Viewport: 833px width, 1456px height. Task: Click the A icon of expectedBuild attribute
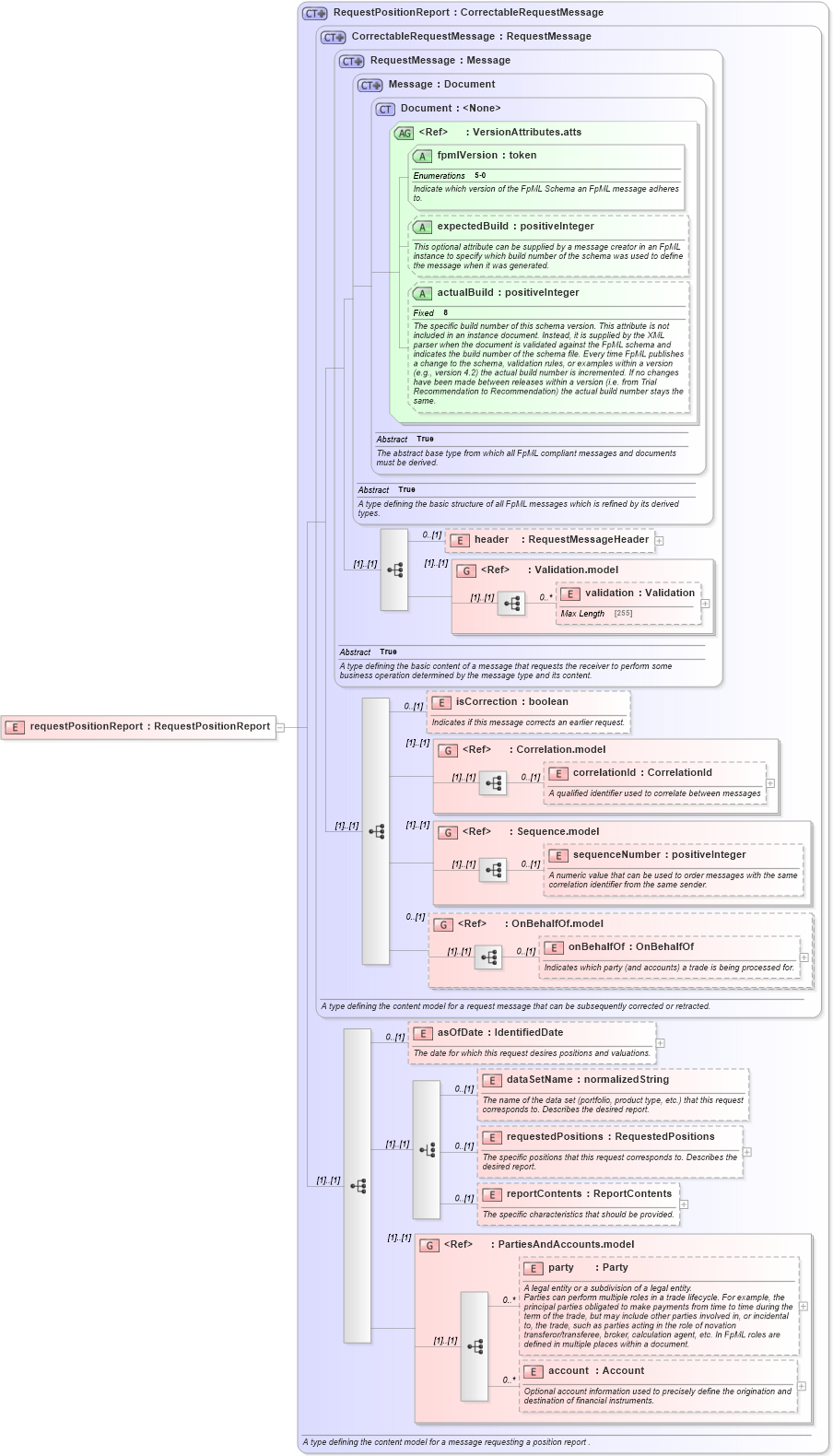click(422, 228)
